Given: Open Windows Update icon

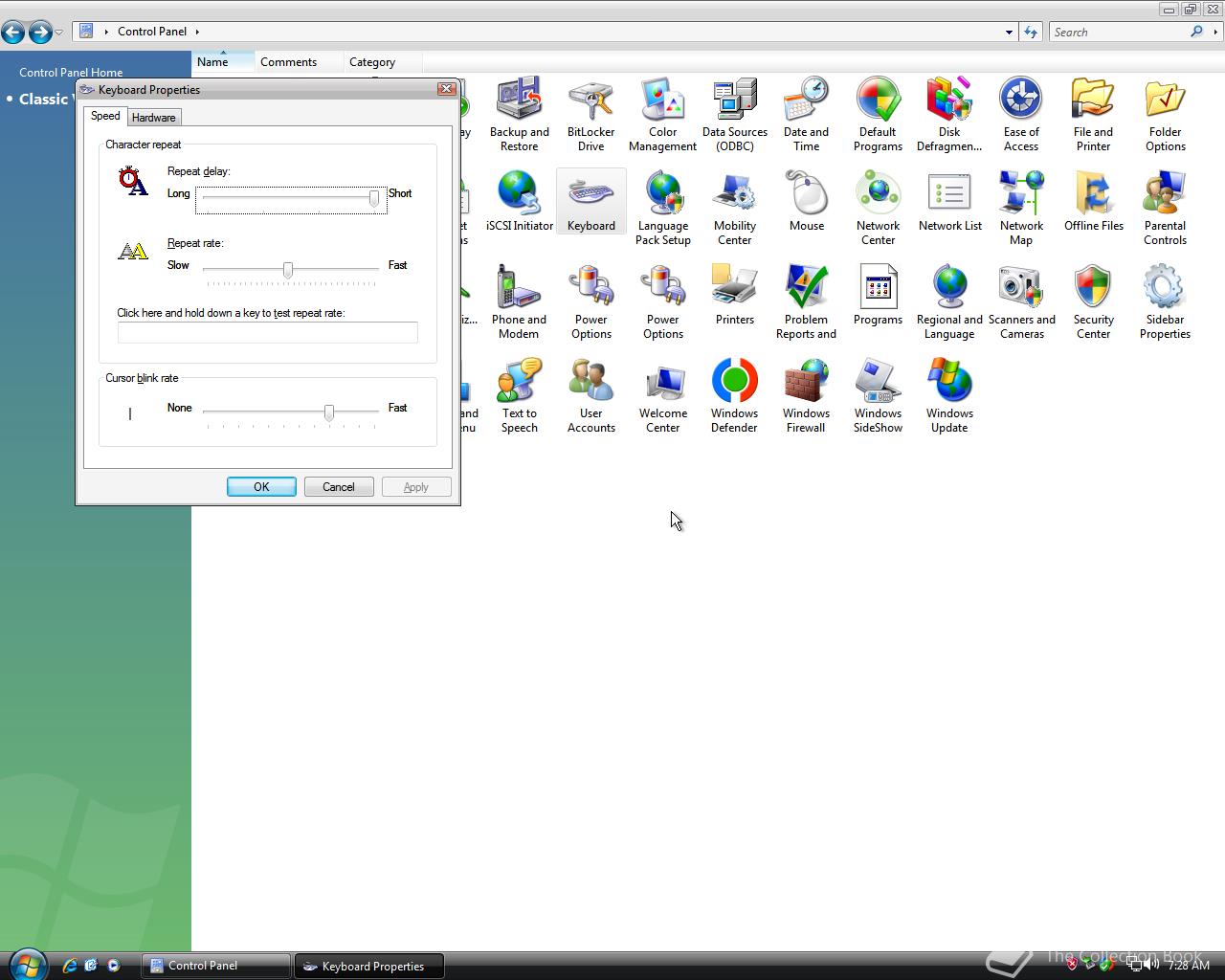Looking at the screenshot, I should pyautogui.click(x=949, y=396).
